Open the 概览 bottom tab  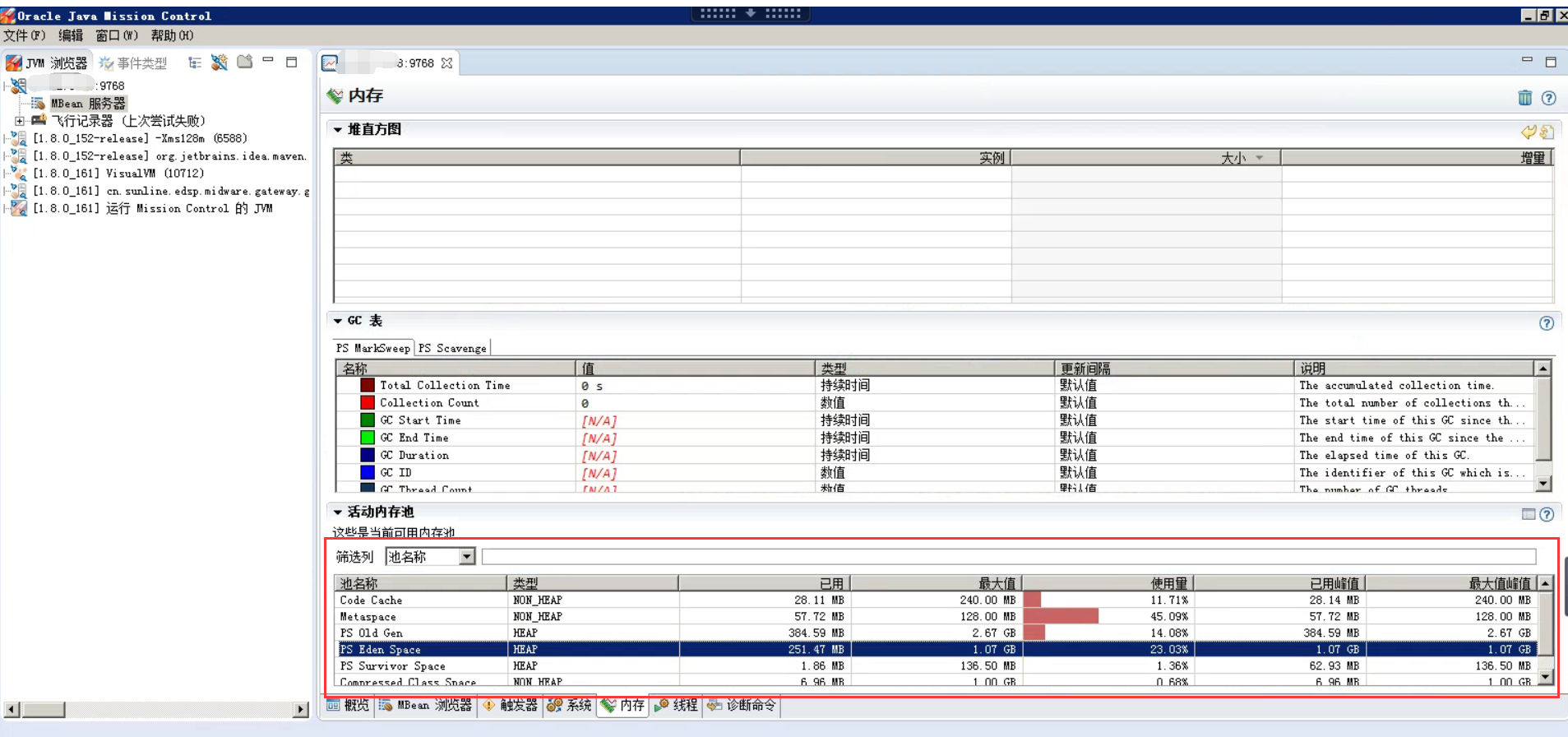point(349,705)
